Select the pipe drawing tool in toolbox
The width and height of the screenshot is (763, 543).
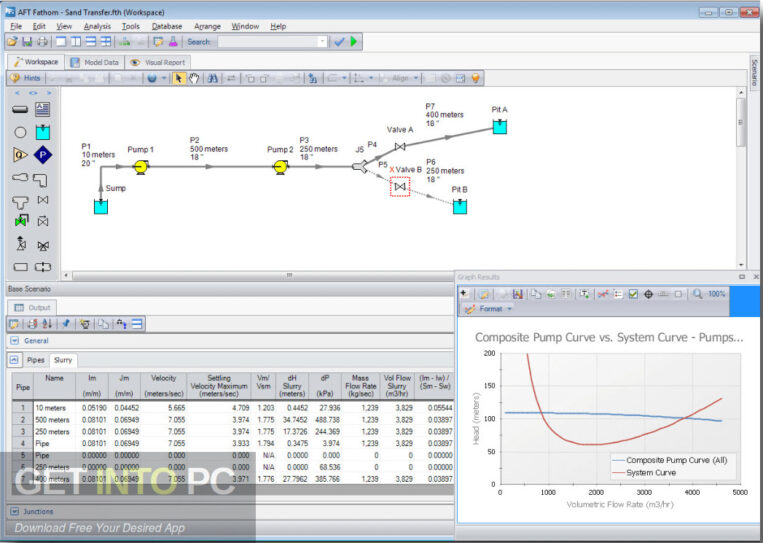tap(20, 109)
